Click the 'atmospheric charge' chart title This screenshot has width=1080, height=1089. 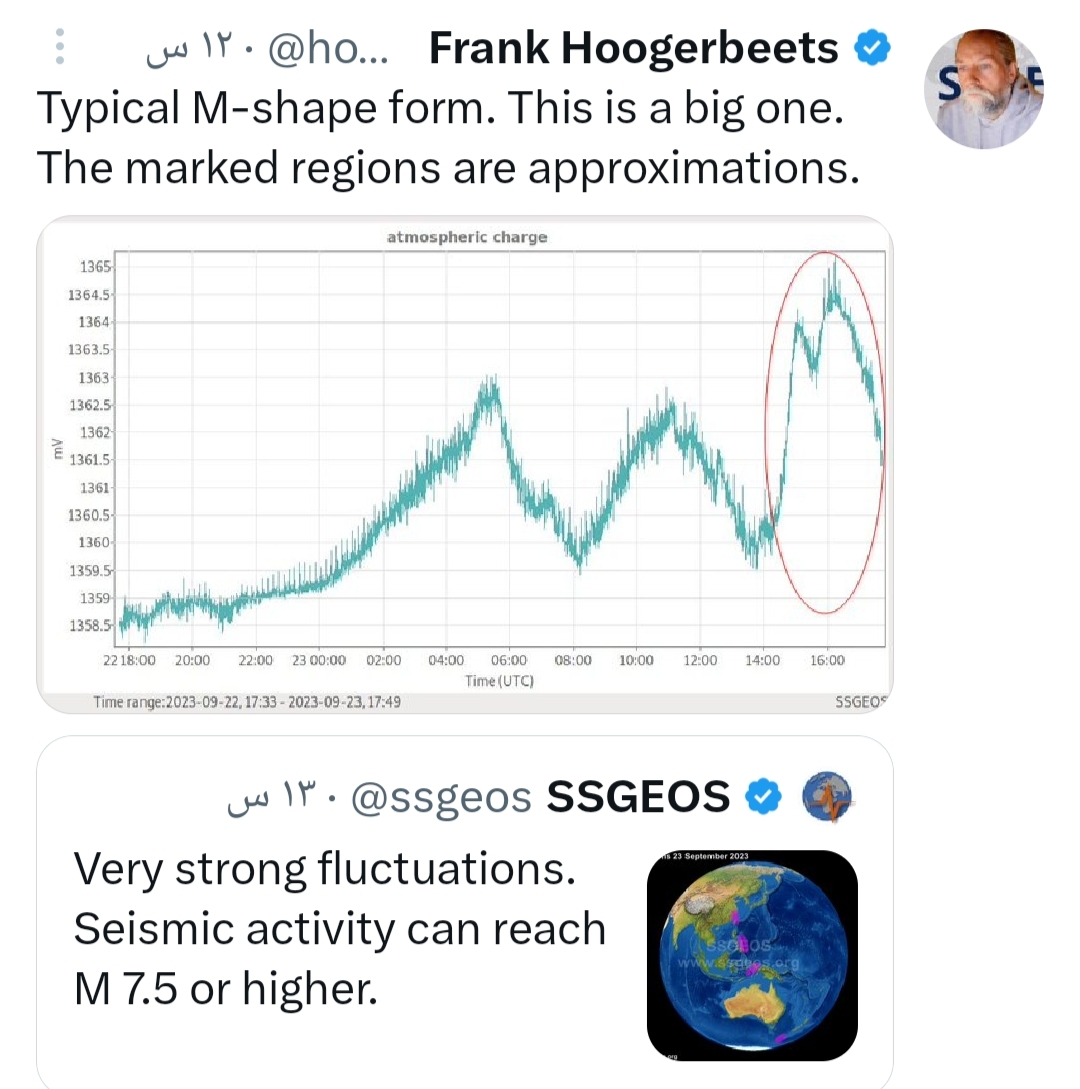coord(467,237)
